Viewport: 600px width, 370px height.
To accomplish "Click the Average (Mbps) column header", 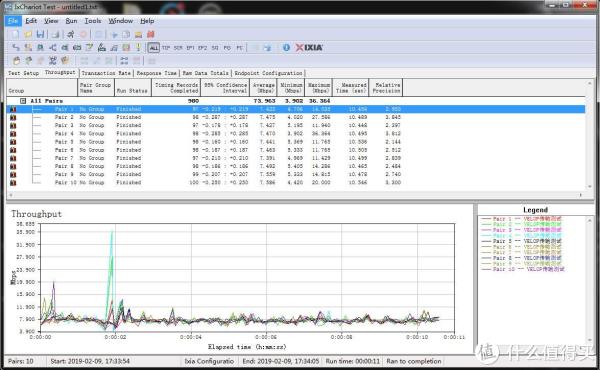I will 264,88.
